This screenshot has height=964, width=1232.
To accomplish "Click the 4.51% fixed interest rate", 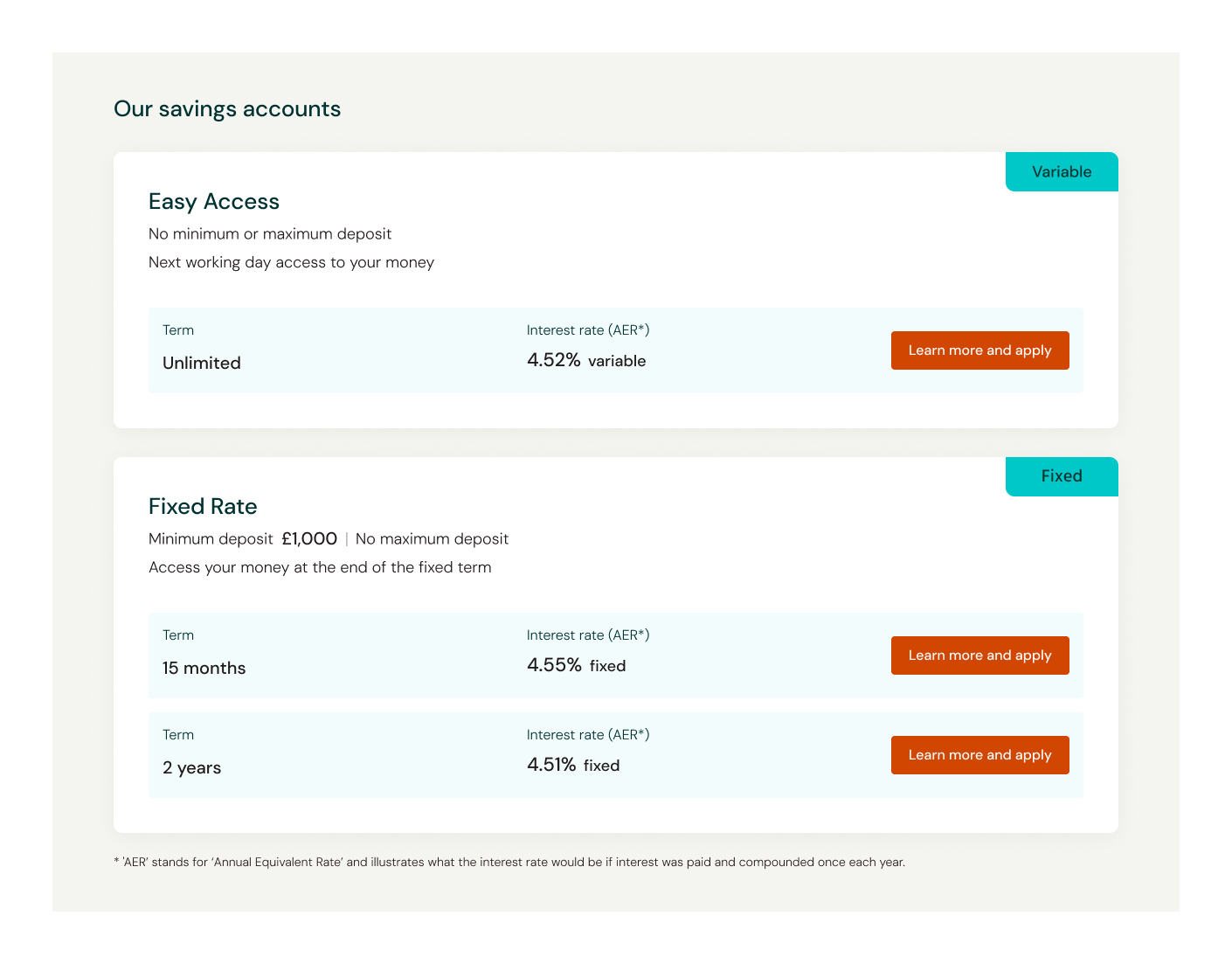I will pos(573,765).
